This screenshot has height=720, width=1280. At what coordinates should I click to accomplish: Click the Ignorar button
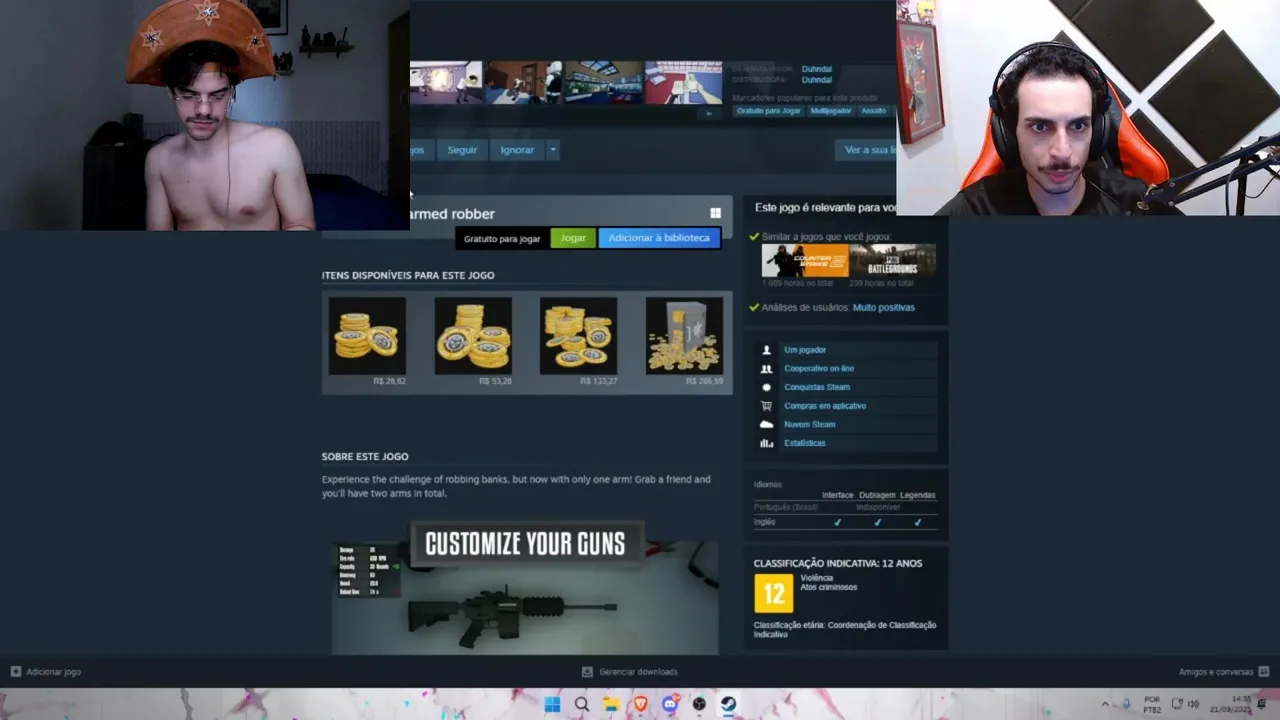pos(517,150)
